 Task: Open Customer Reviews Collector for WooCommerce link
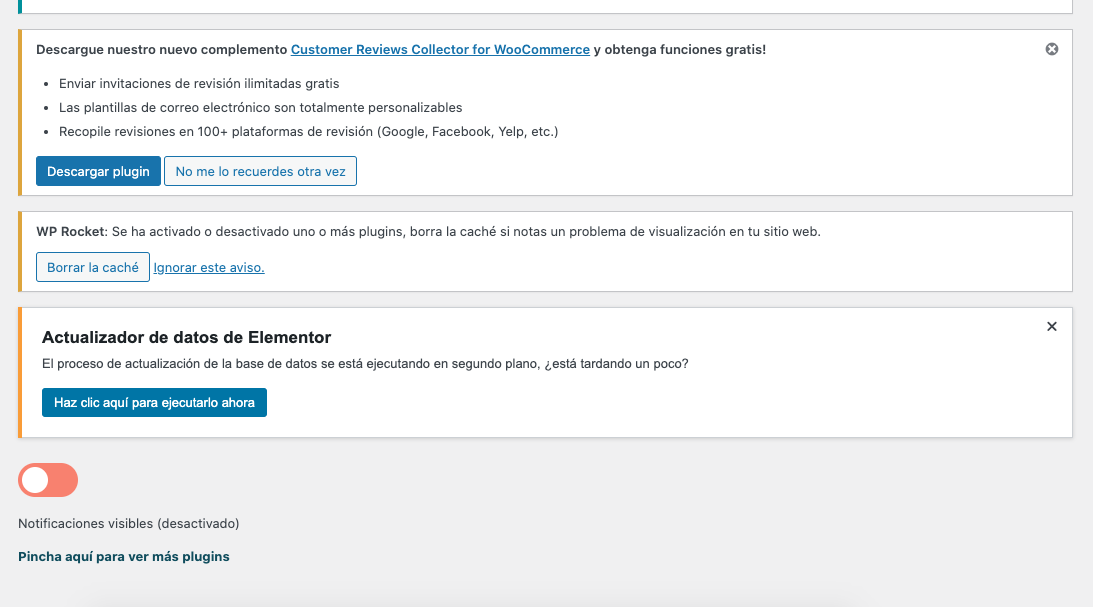coord(440,49)
